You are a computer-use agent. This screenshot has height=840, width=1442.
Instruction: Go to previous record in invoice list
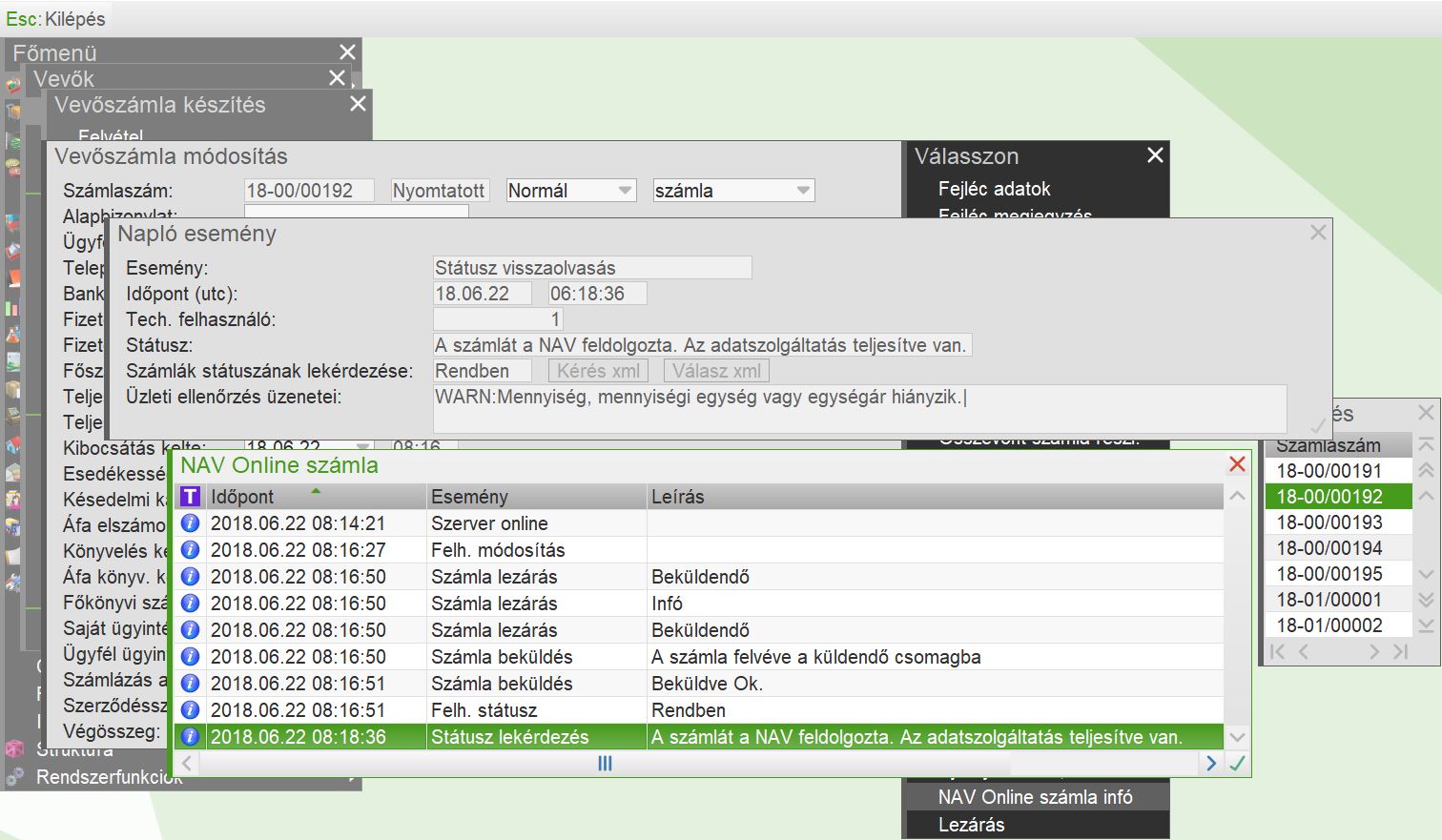pos(1304,652)
